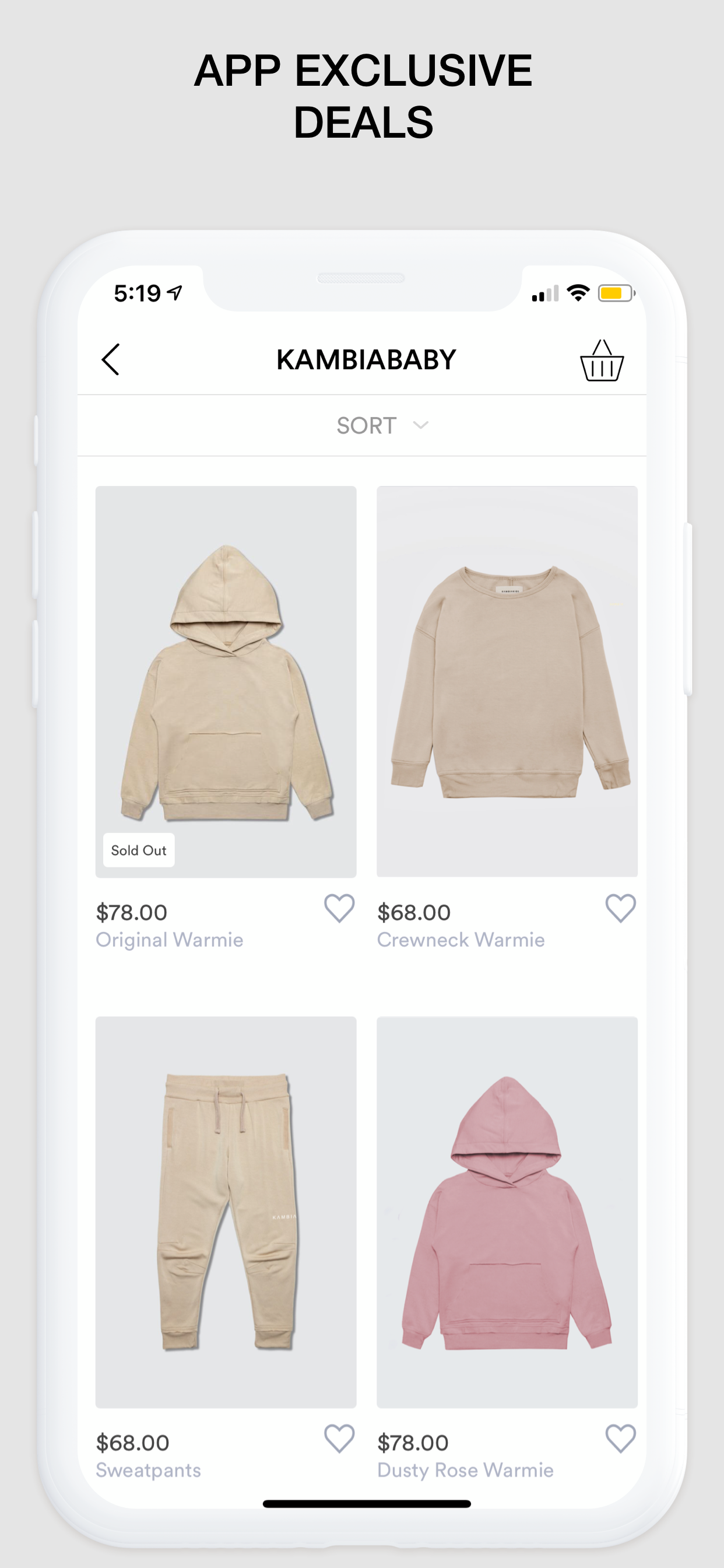This screenshot has height=1568, width=724.
Task: Select the Crewneck Warmie product name
Action: click(x=461, y=940)
